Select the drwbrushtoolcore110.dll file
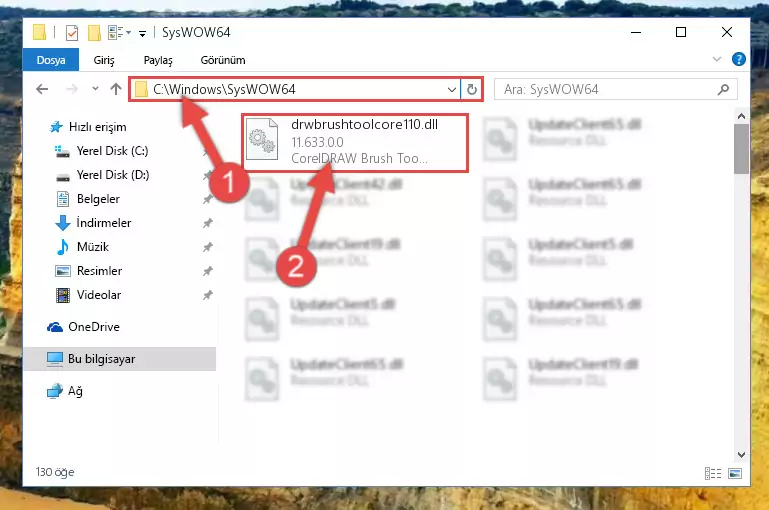This screenshot has height=510, width=769. (x=355, y=143)
